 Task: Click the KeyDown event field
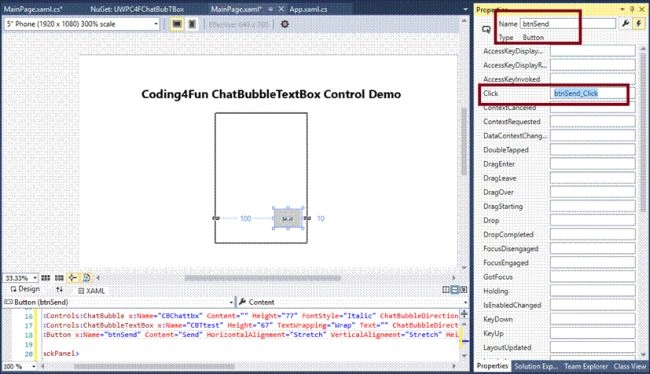592,319
